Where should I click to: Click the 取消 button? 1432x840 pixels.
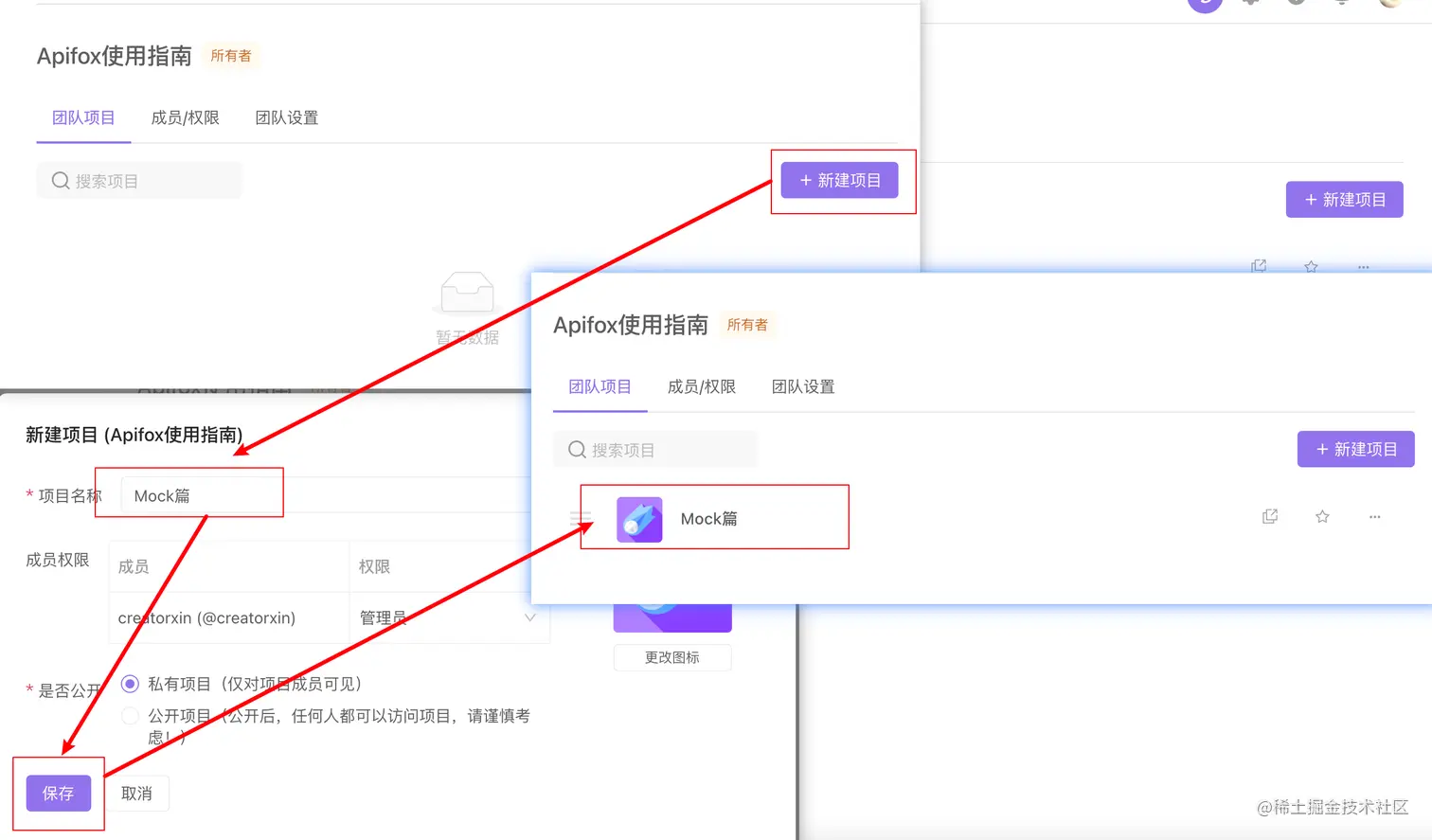coord(136,793)
